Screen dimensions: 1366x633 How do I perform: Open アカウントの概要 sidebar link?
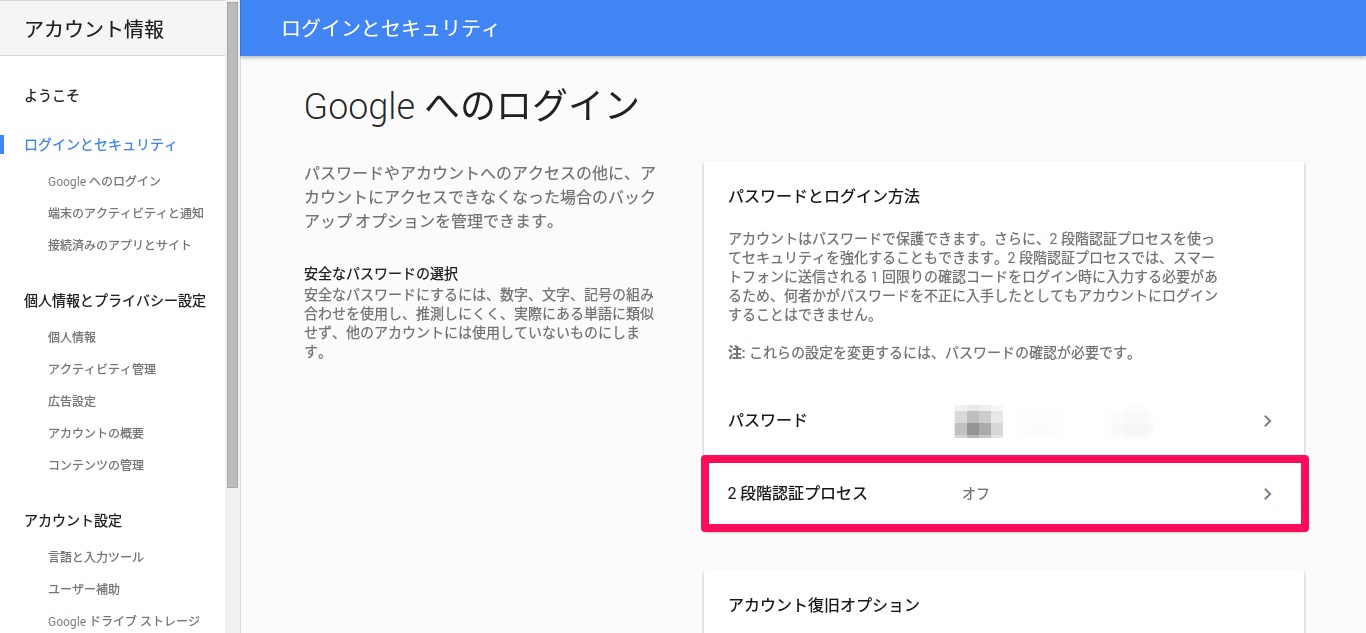coord(96,433)
